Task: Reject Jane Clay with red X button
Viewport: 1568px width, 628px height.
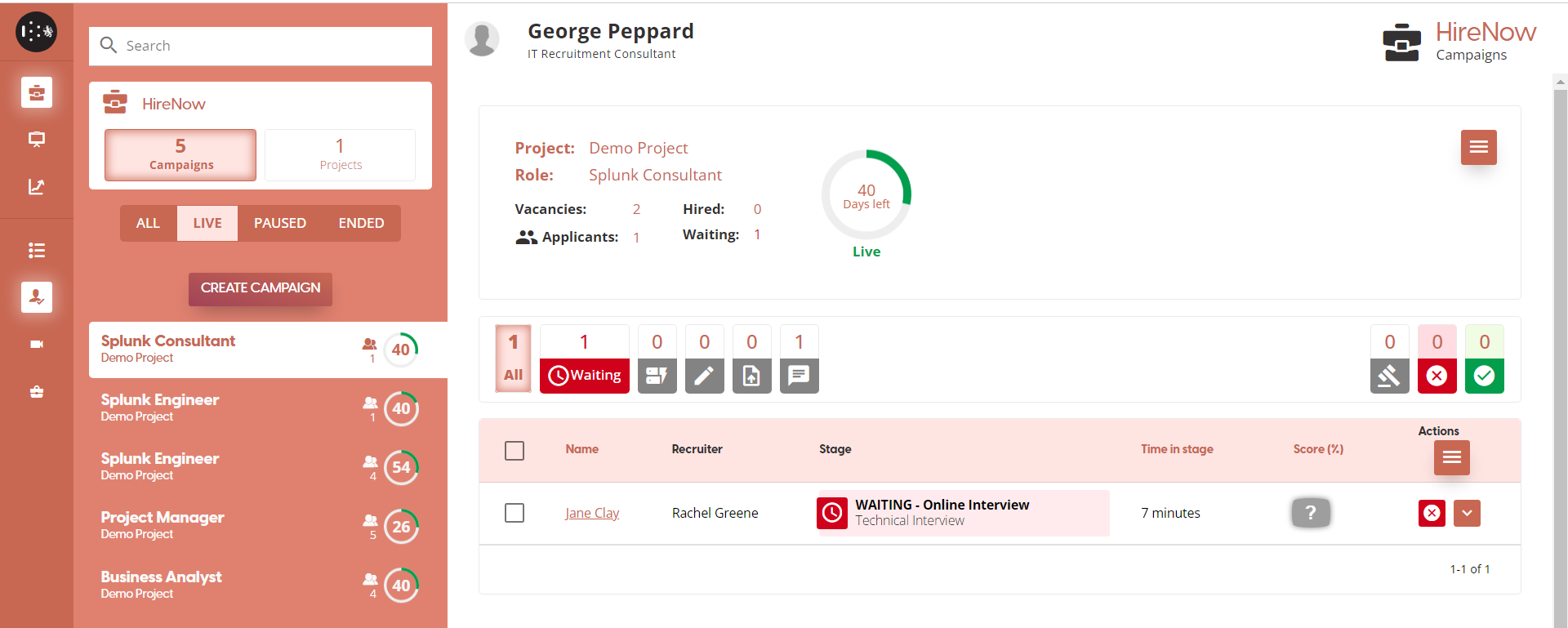Action: [1432, 513]
